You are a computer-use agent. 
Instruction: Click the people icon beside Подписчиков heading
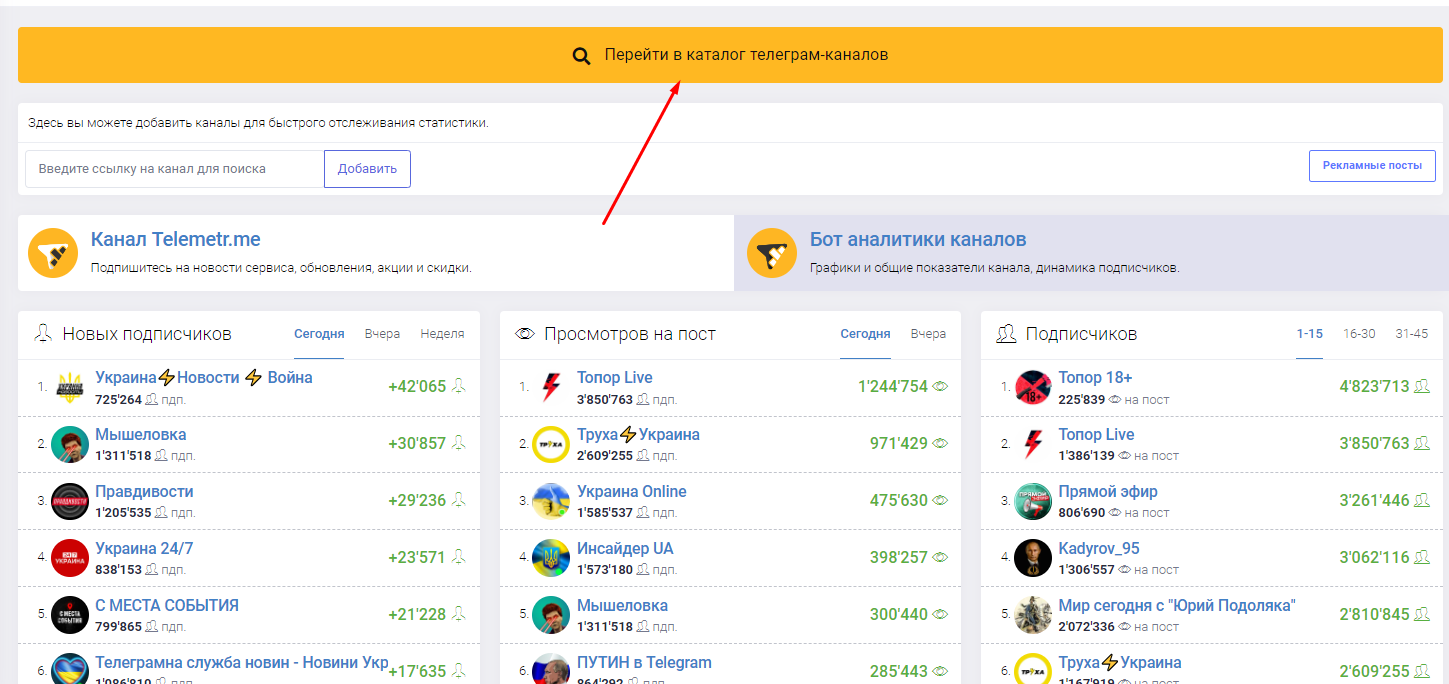(x=1006, y=334)
